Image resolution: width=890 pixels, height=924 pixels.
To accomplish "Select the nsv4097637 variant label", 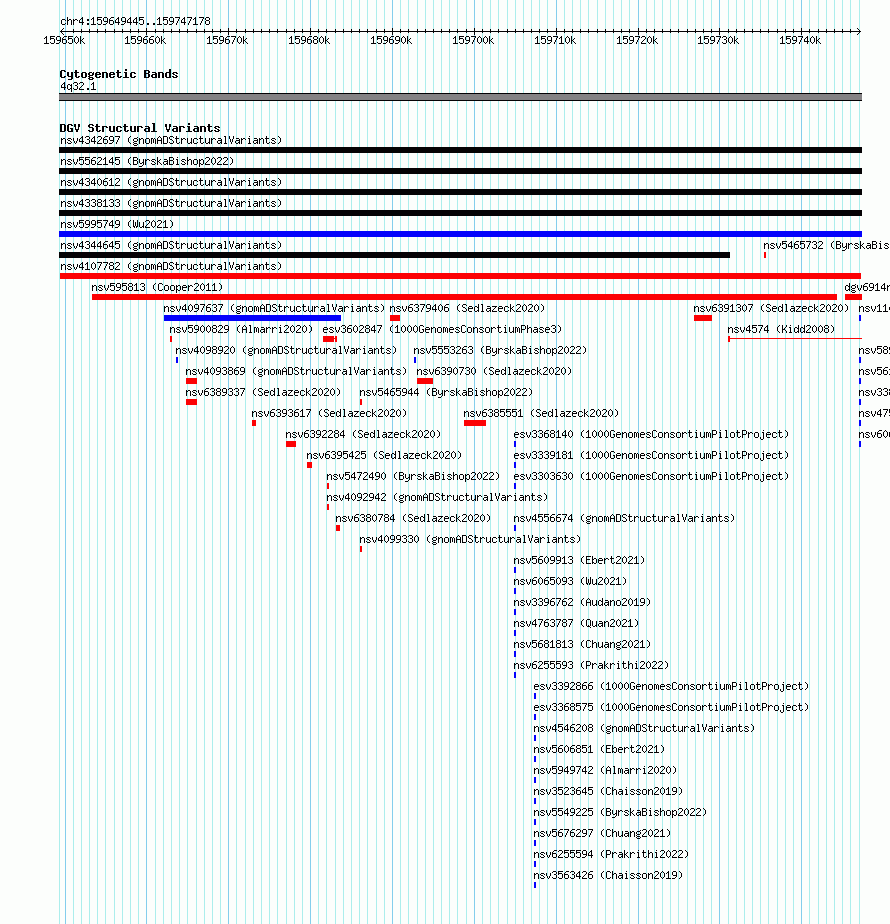I will (274, 308).
